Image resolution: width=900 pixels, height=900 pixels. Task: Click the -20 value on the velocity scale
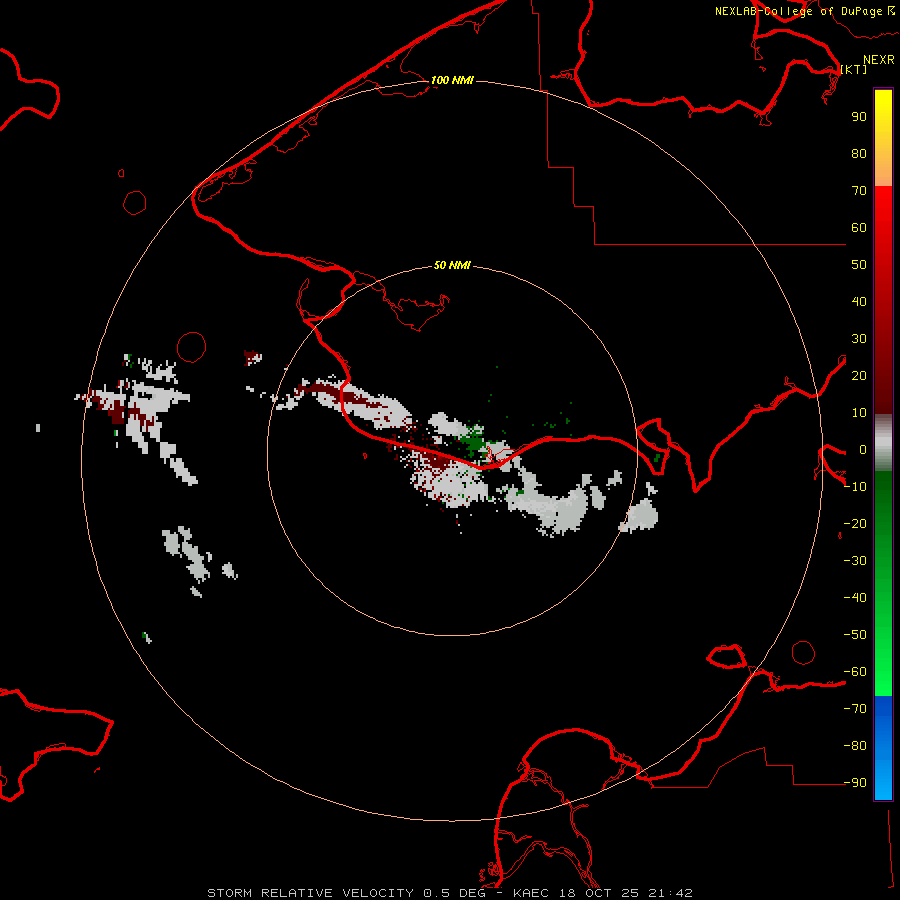tap(855, 524)
